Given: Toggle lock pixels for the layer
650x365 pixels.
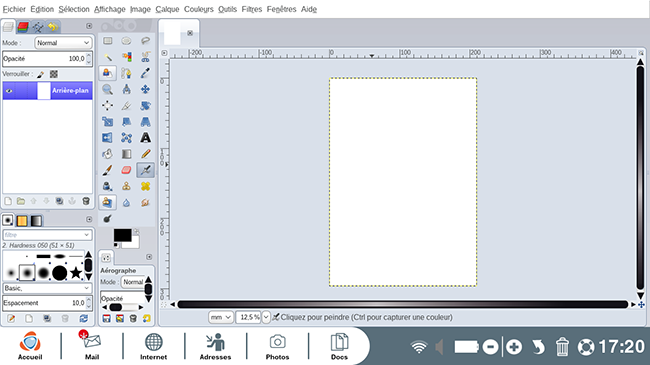Looking at the screenshot, I should [x=41, y=74].
